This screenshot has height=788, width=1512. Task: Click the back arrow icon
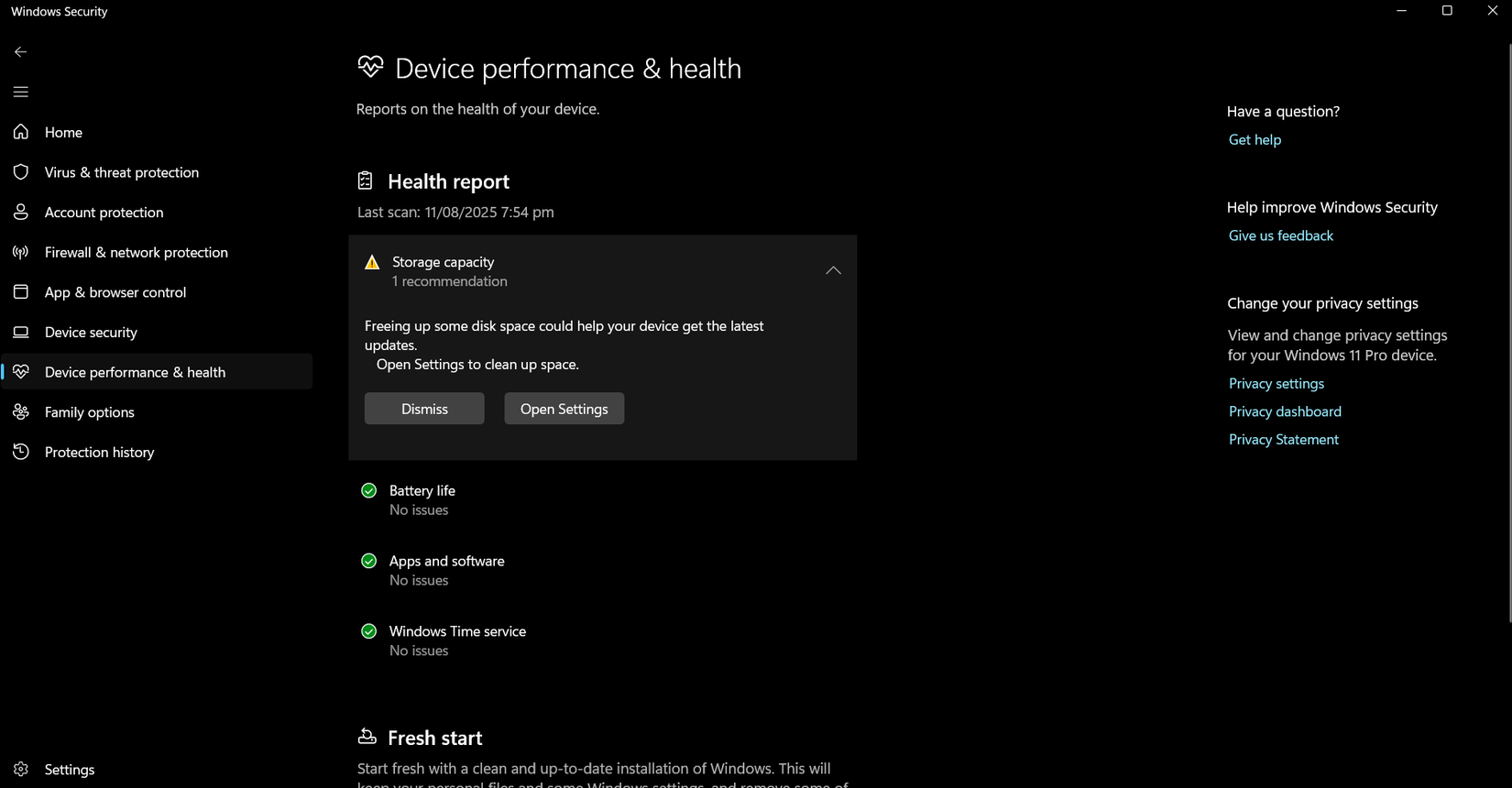(x=20, y=52)
